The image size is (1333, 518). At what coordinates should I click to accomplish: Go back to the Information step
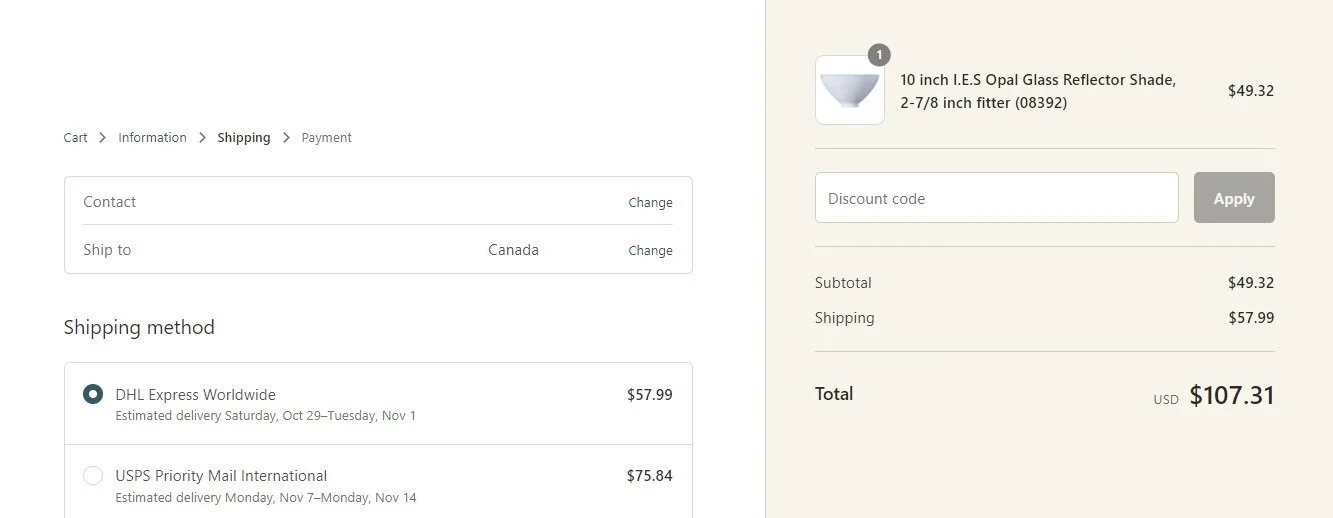coord(152,138)
